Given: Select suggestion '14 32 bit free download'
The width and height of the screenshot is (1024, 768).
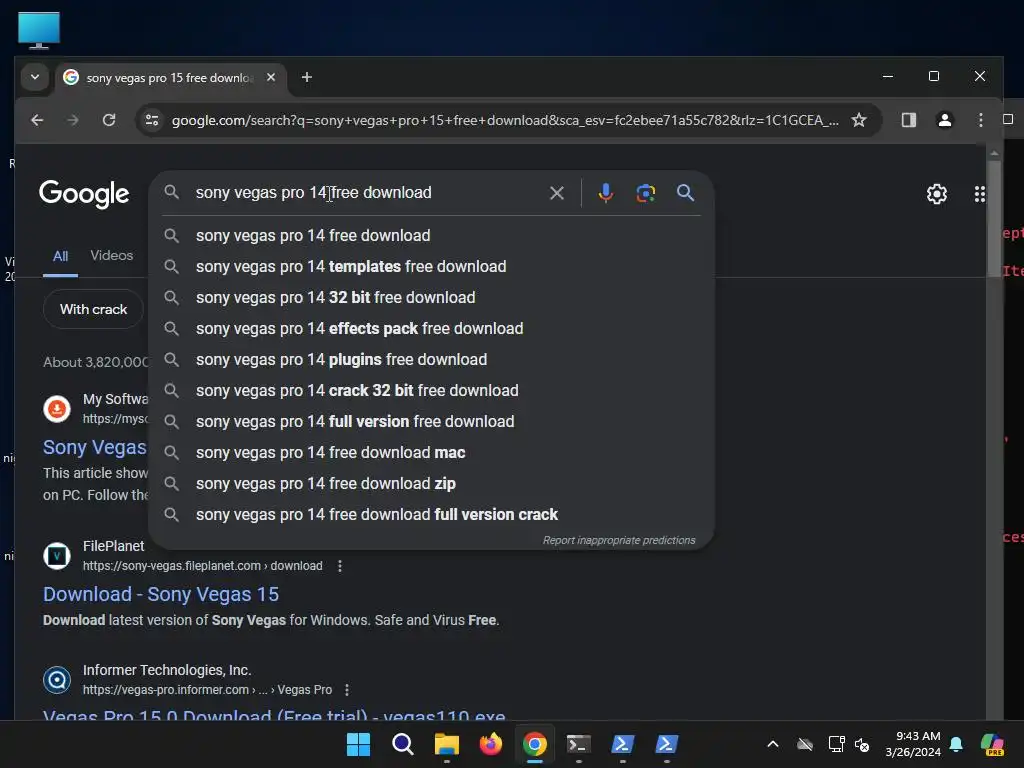Looking at the screenshot, I should click(431, 298).
